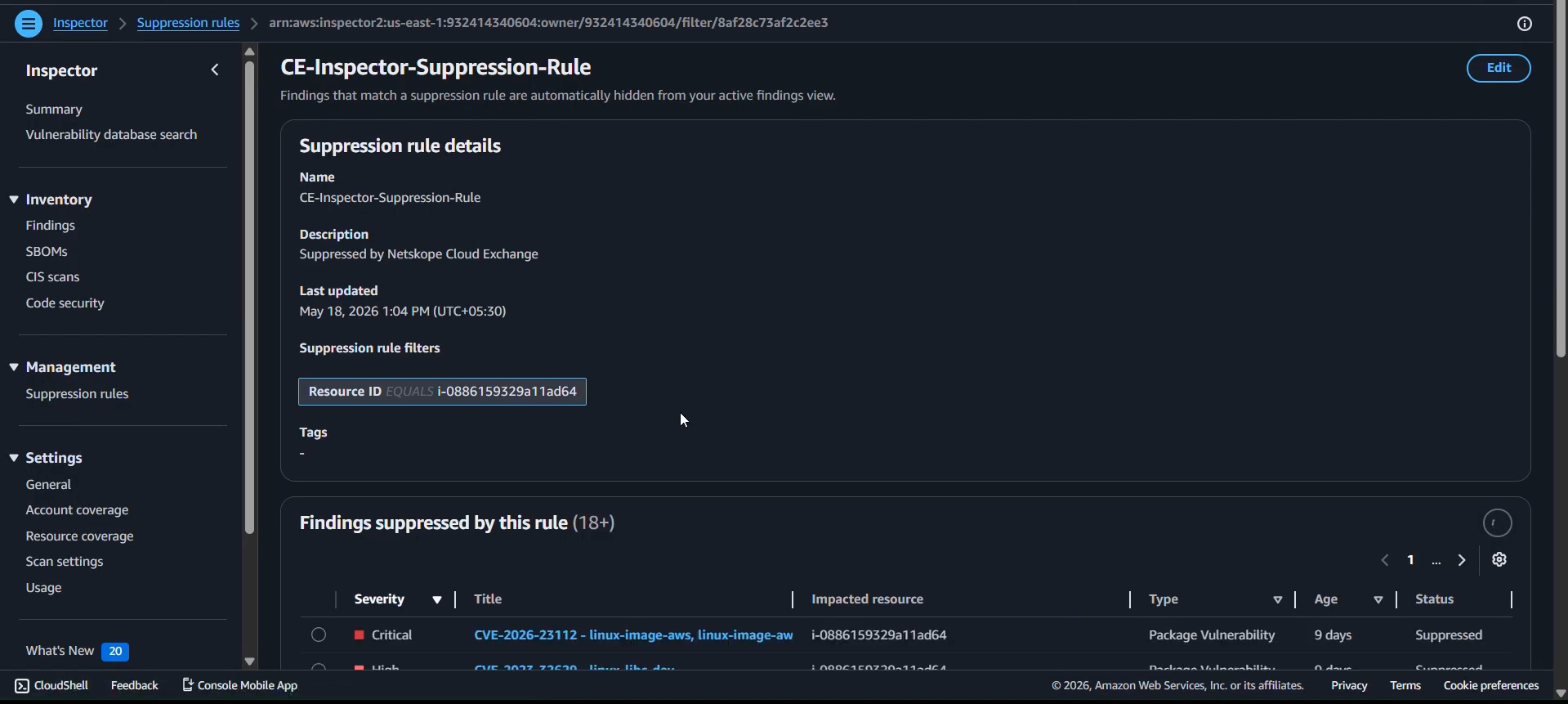Click the Title column header

click(488, 599)
